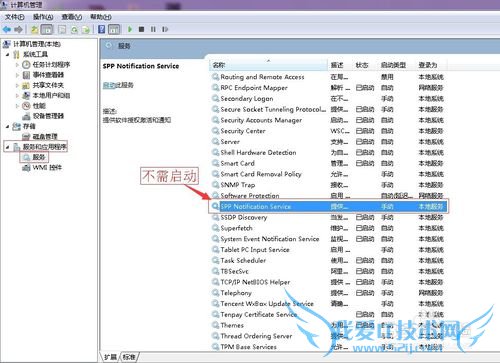Click the gear icon beside Server service
Screen dimensions: 500x363
pyautogui.click(x=216, y=142)
